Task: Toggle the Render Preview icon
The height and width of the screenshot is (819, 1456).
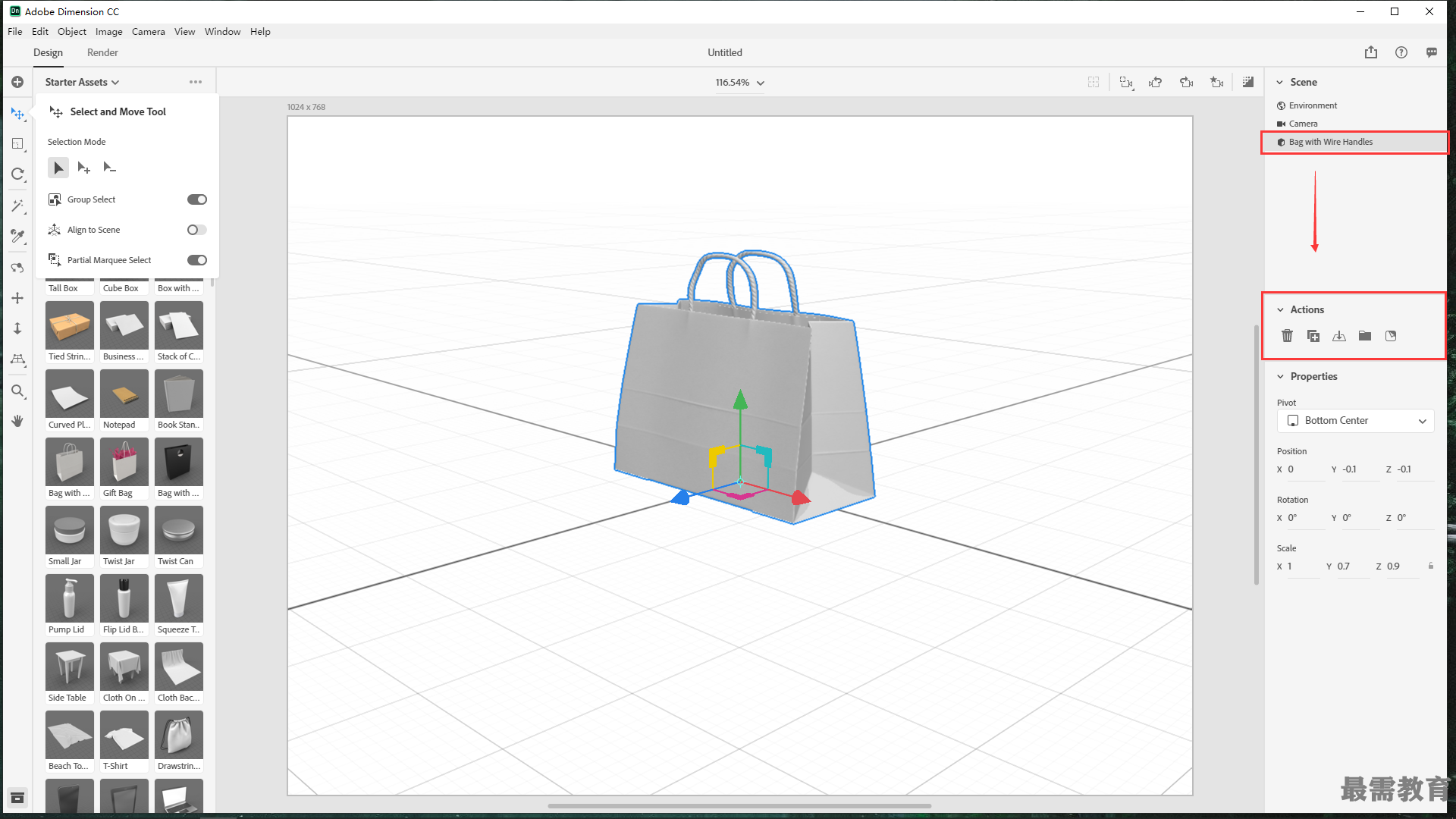Action: tap(1248, 82)
